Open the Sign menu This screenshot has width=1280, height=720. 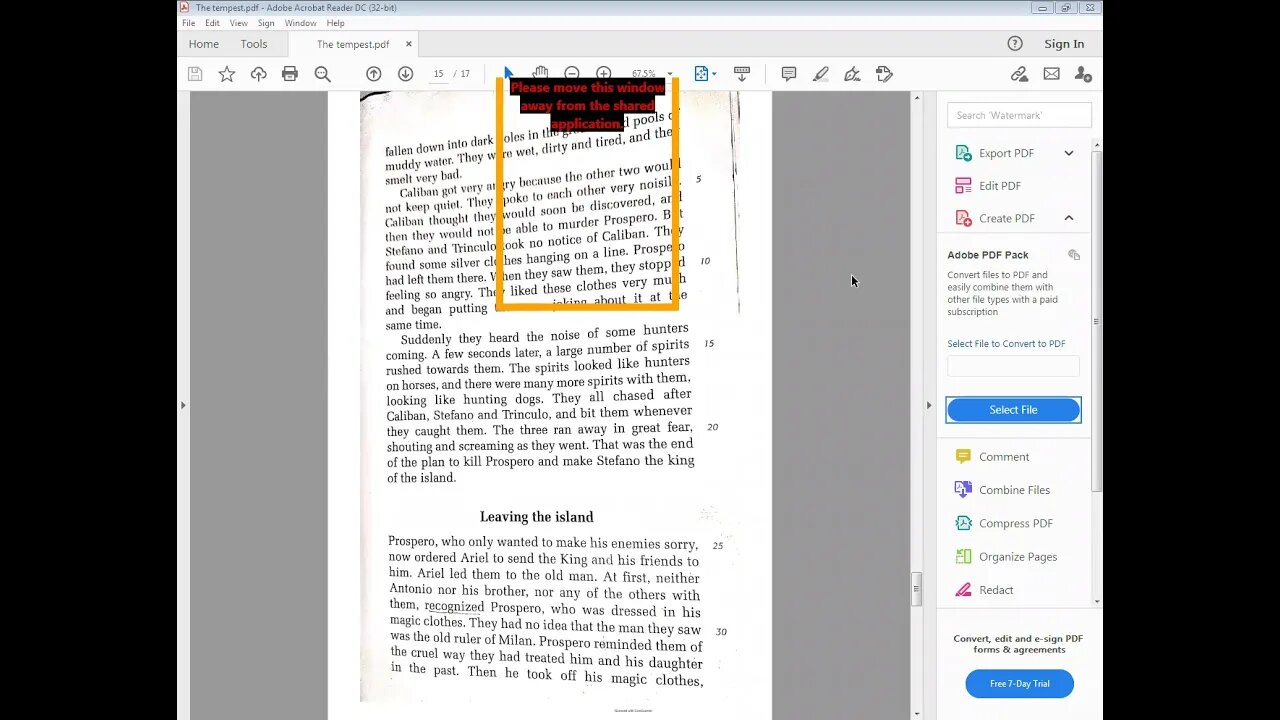click(266, 23)
